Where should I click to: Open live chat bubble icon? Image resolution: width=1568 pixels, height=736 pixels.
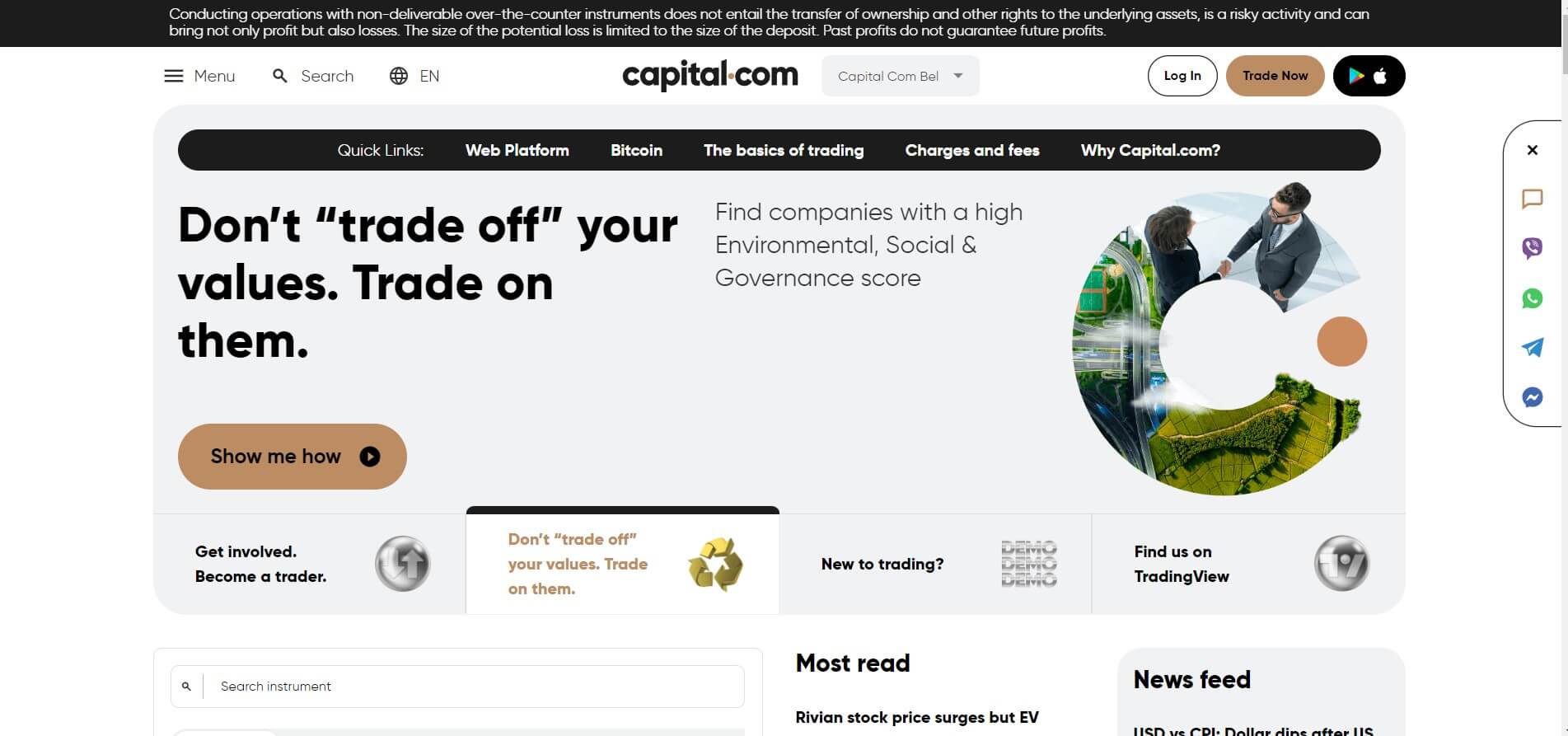point(1533,199)
